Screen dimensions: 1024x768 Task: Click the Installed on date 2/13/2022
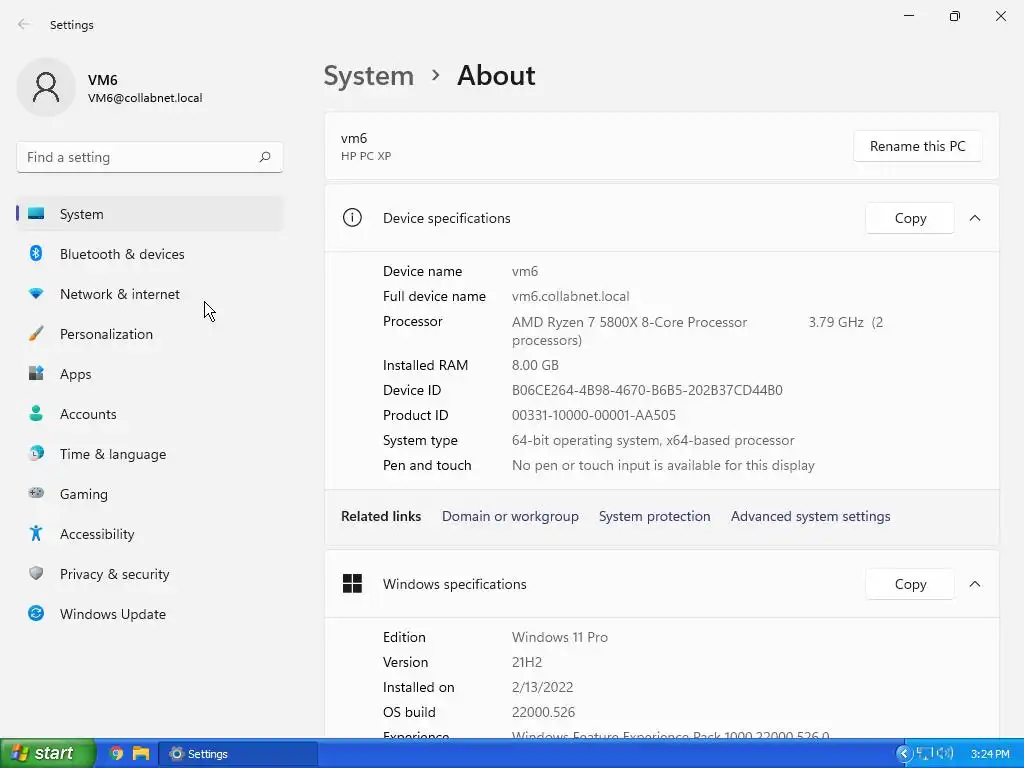click(543, 687)
